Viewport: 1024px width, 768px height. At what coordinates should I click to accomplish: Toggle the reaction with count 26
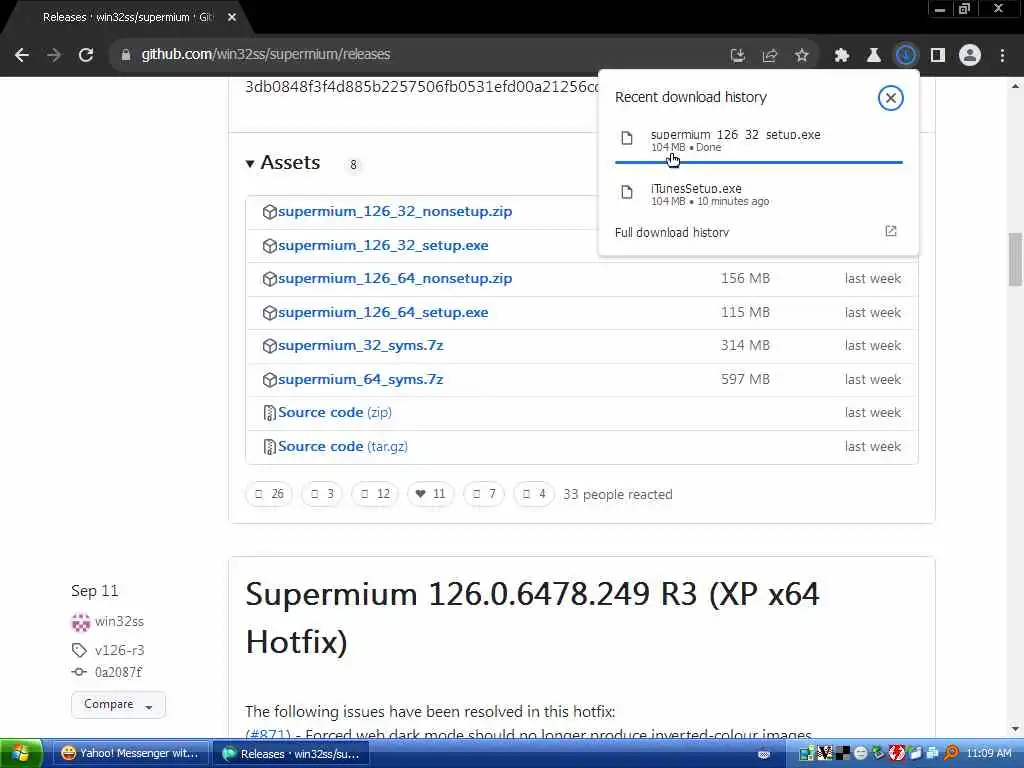pos(268,494)
